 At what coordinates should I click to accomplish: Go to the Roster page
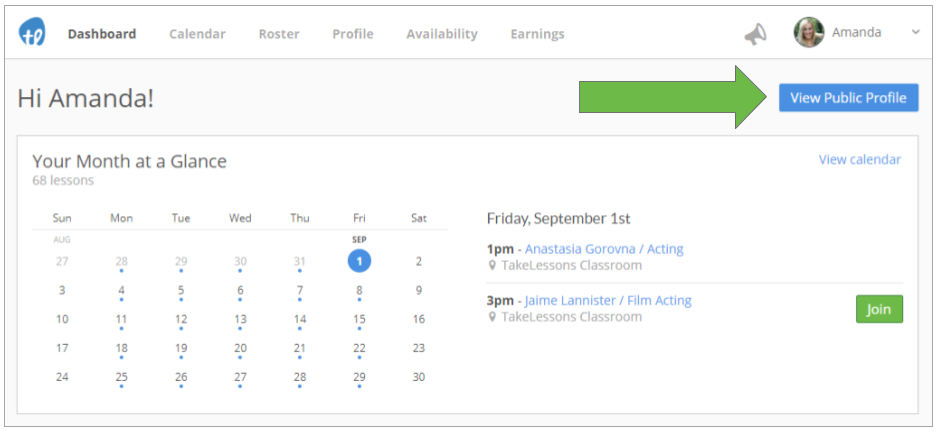279,34
